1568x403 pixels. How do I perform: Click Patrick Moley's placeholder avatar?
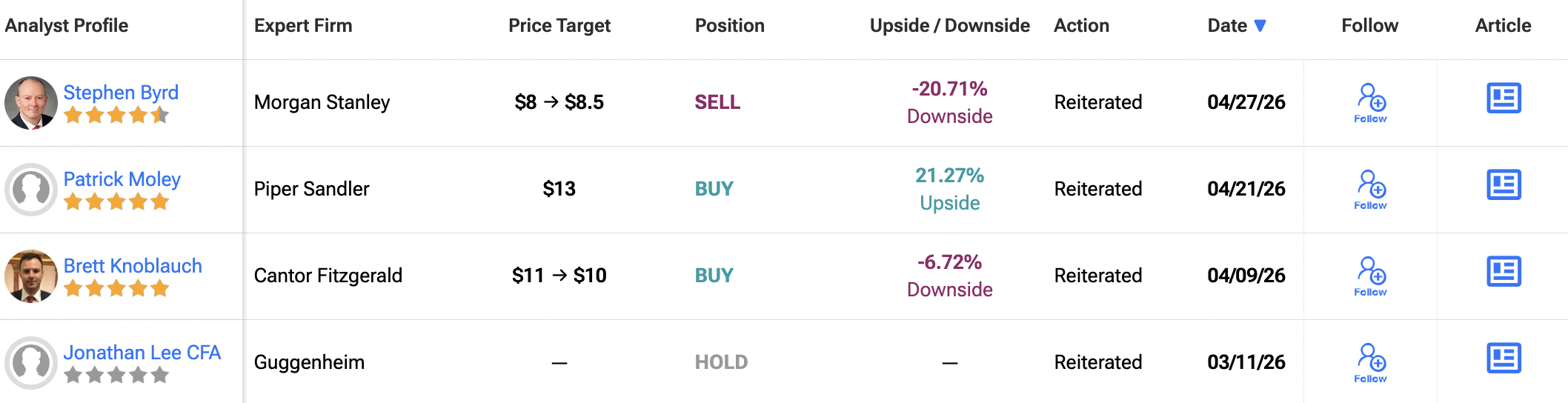[x=31, y=190]
